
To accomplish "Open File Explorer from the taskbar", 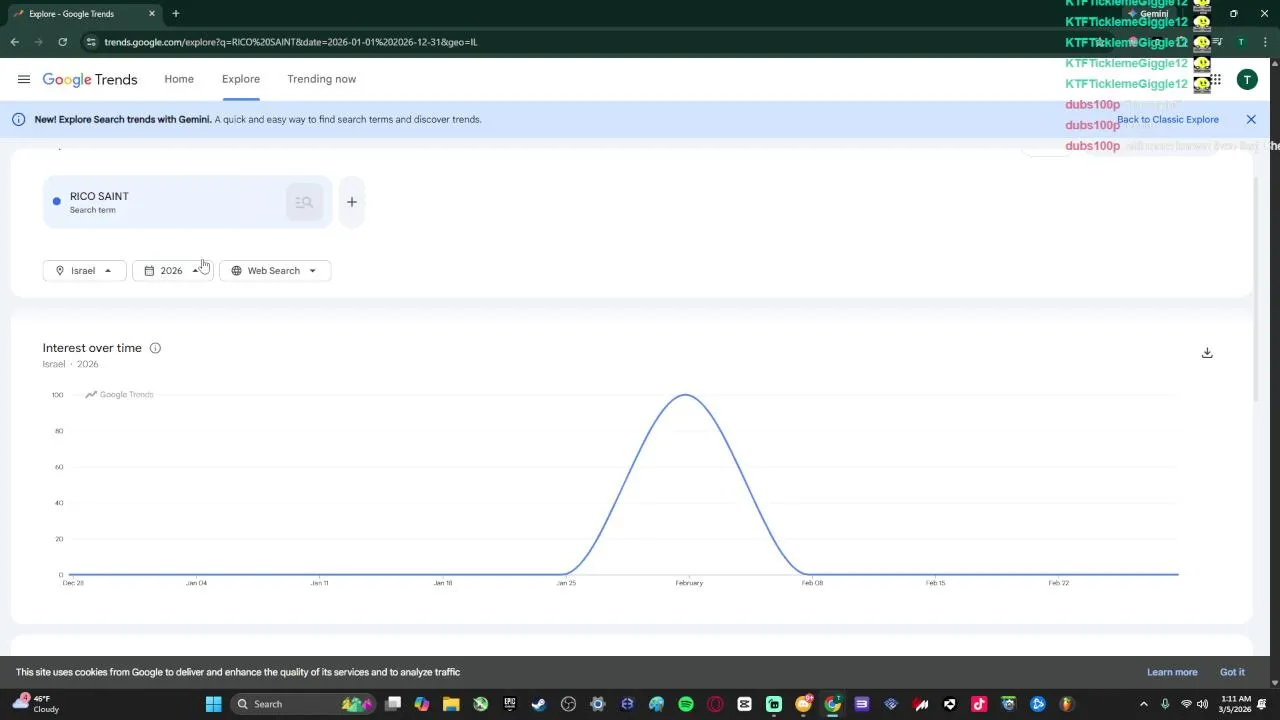I will click(451, 704).
